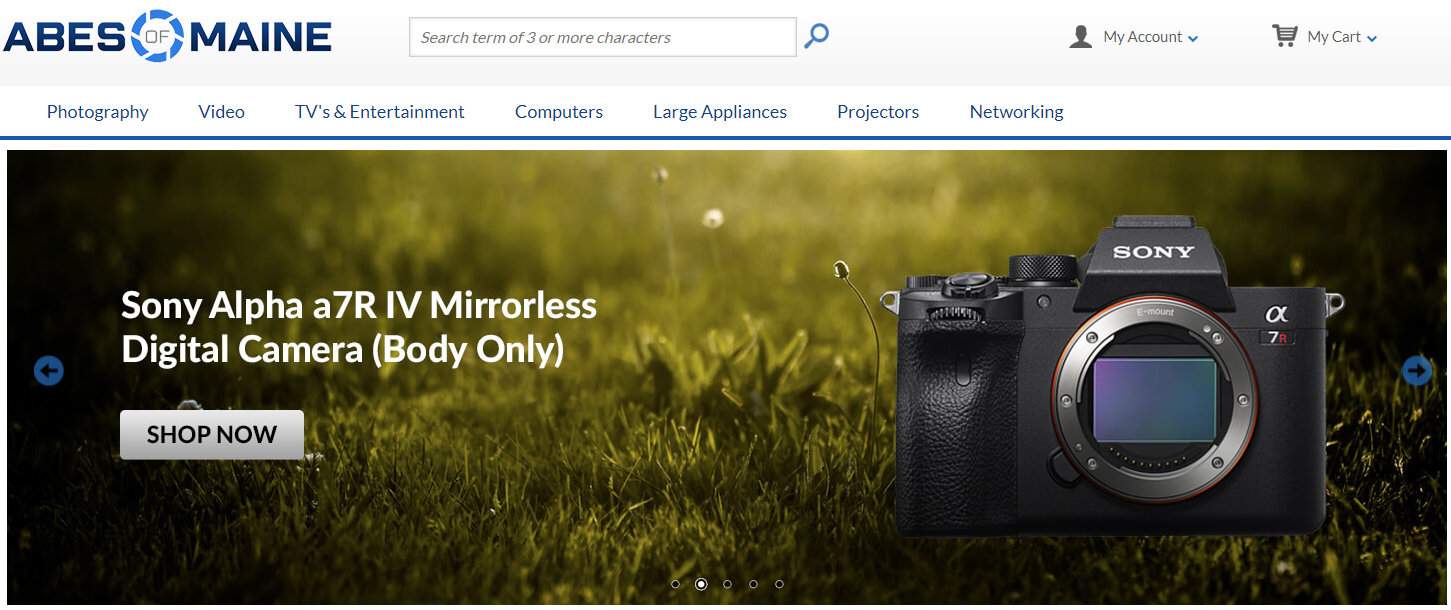The image size is (1451, 610).
Task: Advance carousel with right arrow
Action: coord(1416,371)
